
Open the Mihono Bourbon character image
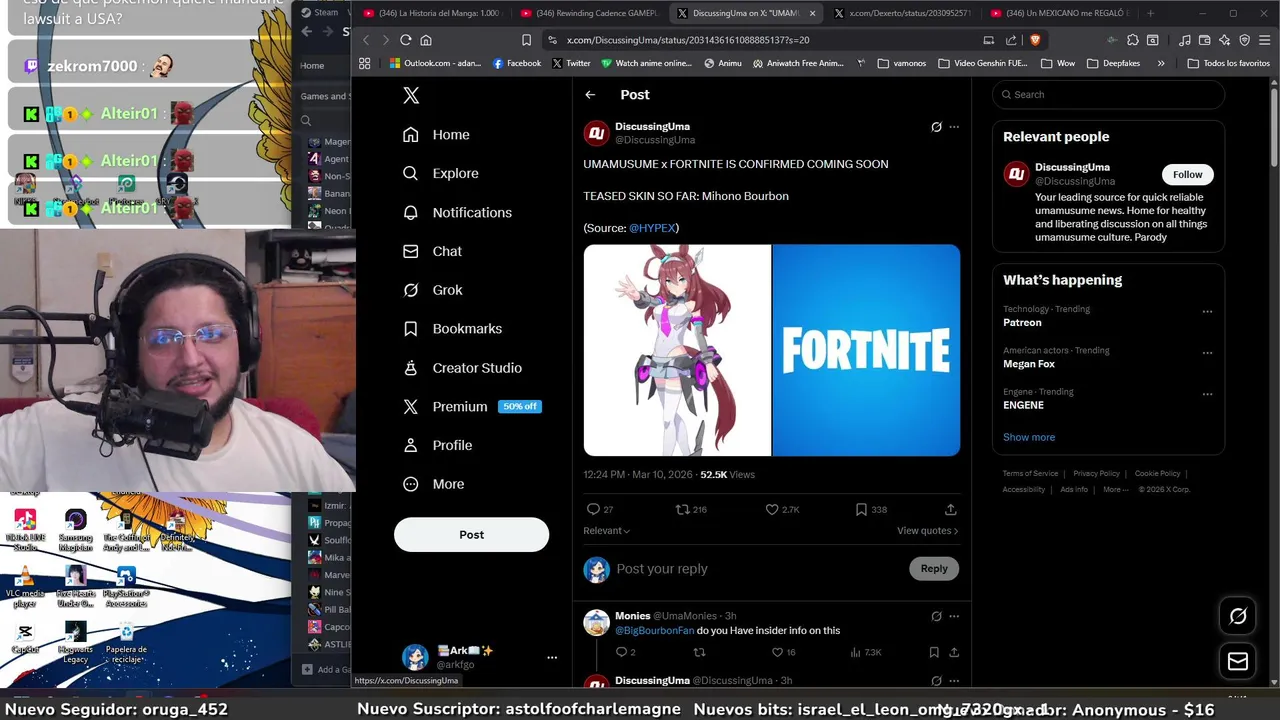pyautogui.click(x=677, y=350)
